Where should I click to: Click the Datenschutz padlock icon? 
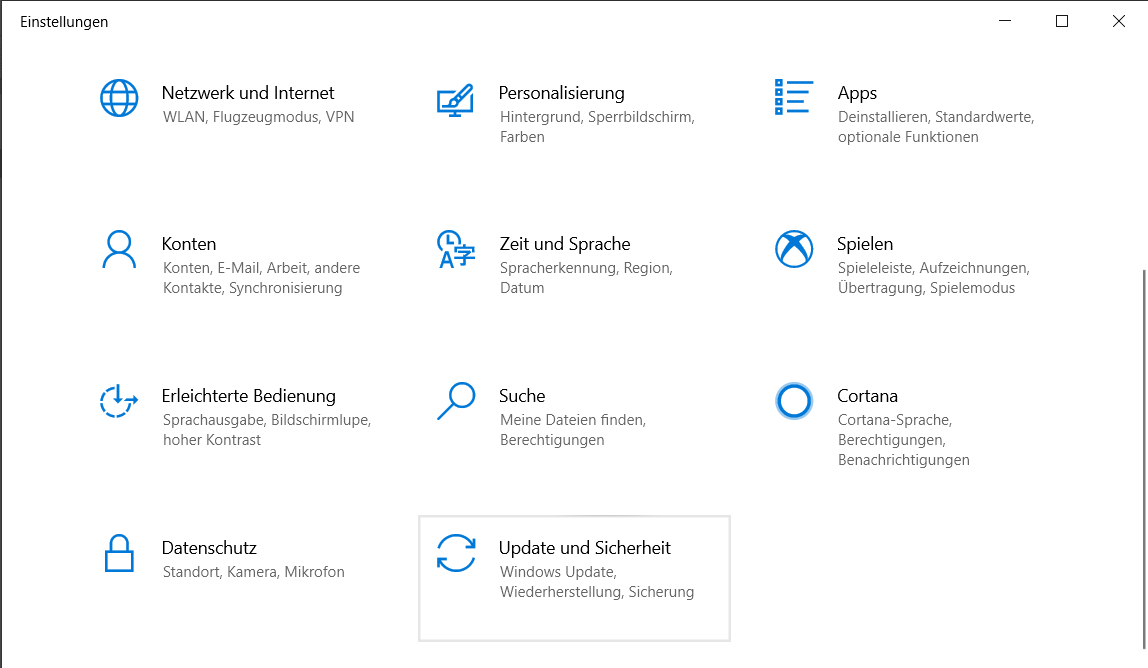pyautogui.click(x=119, y=553)
